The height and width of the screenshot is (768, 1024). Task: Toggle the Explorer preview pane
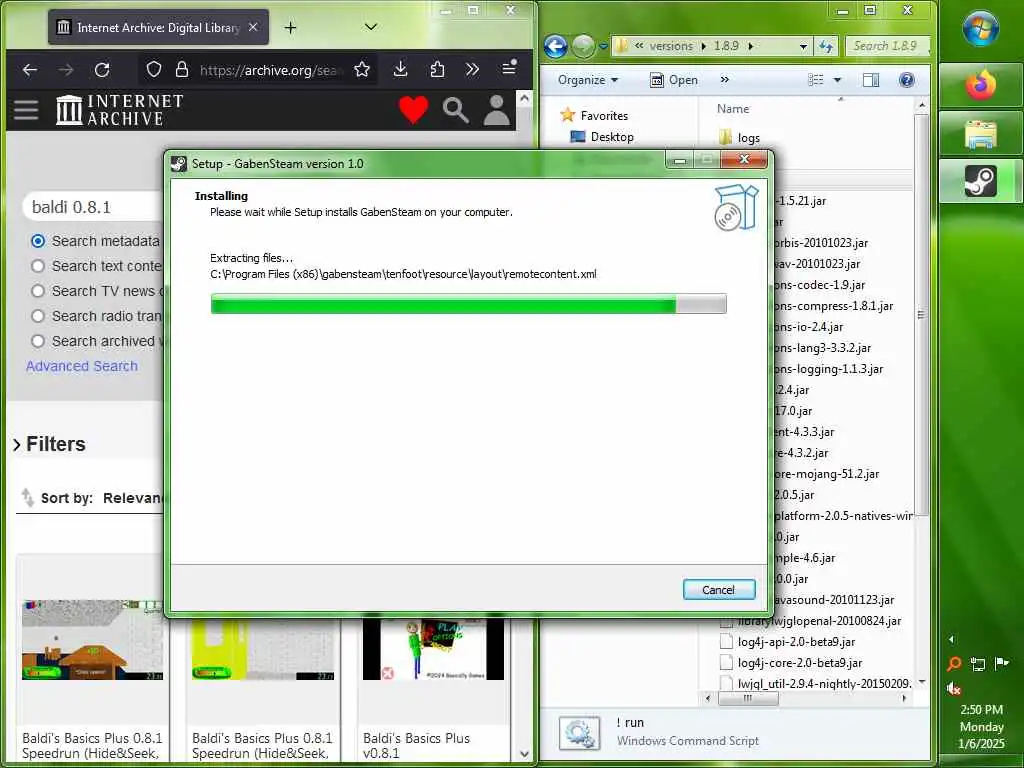tap(871, 80)
